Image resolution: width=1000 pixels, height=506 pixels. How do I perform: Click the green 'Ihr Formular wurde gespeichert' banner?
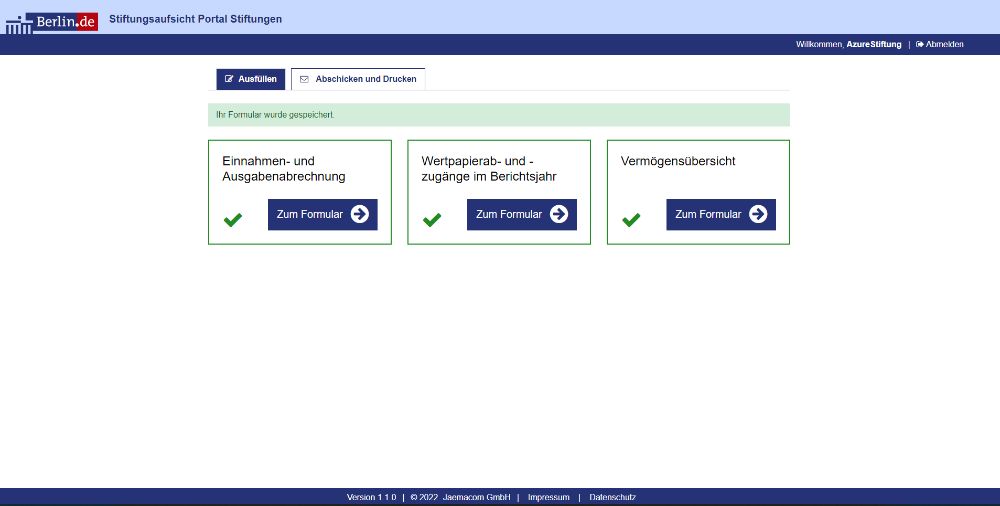tap(498, 115)
